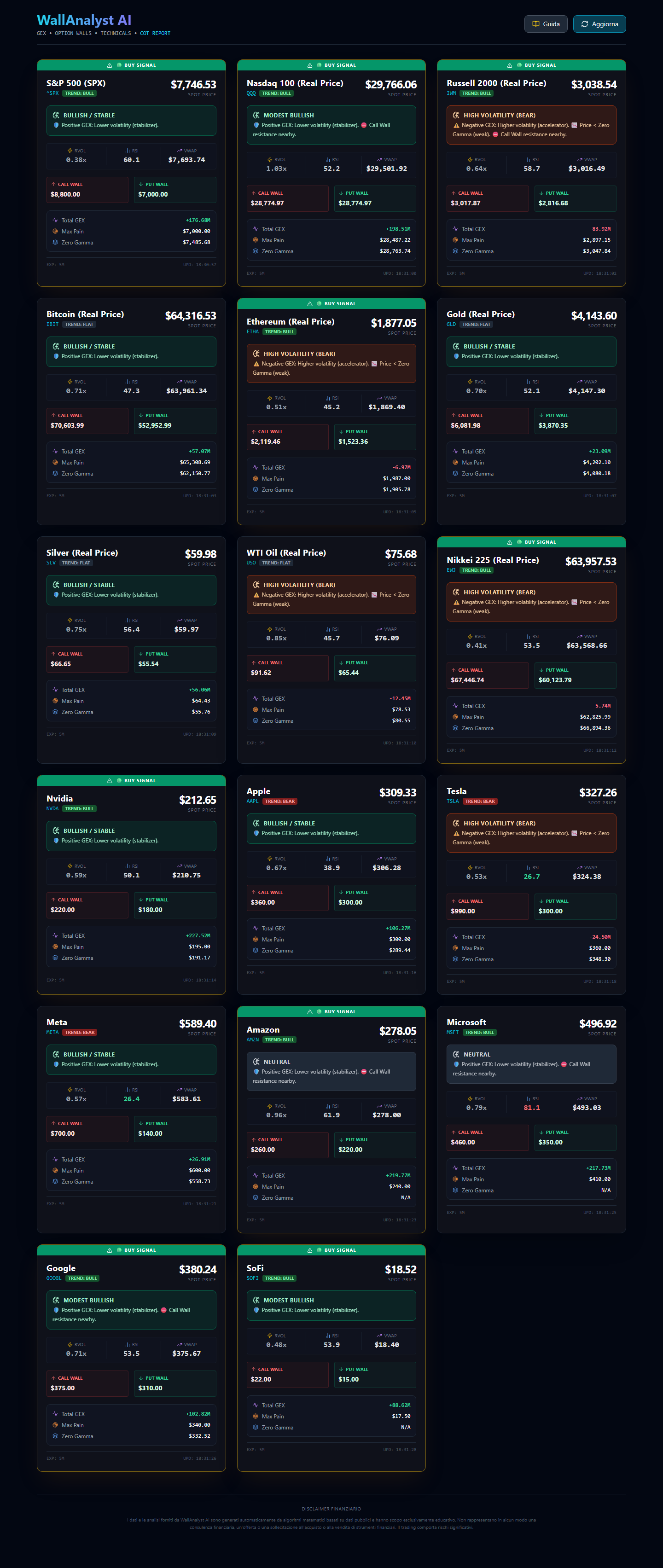Click the WallAnalyst AI logo title
The image size is (663, 1568).
tap(84, 20)
